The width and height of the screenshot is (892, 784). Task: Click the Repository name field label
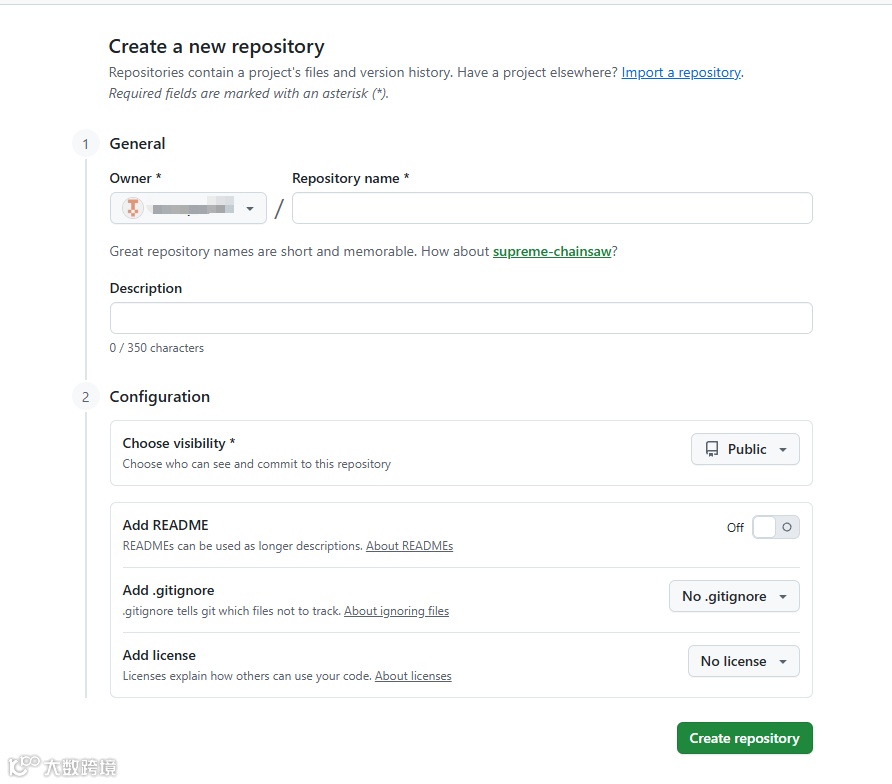coord(350,178)
